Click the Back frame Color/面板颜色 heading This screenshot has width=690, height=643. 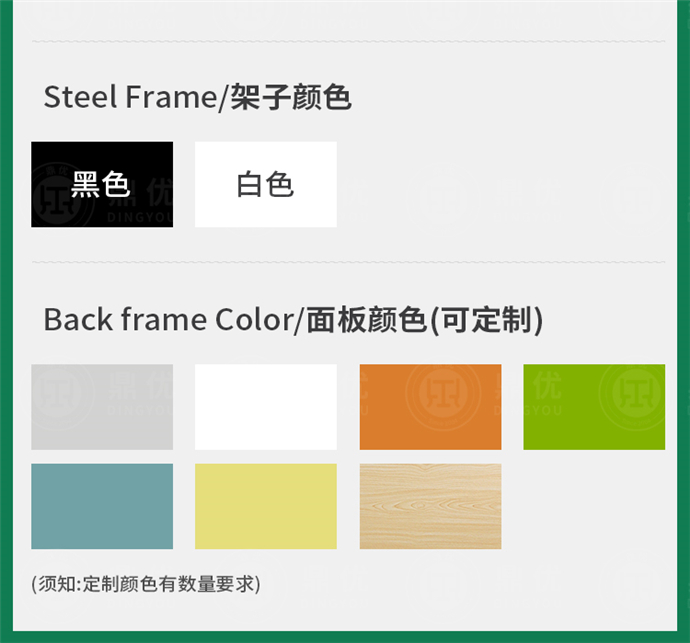[x=293, y=320]
